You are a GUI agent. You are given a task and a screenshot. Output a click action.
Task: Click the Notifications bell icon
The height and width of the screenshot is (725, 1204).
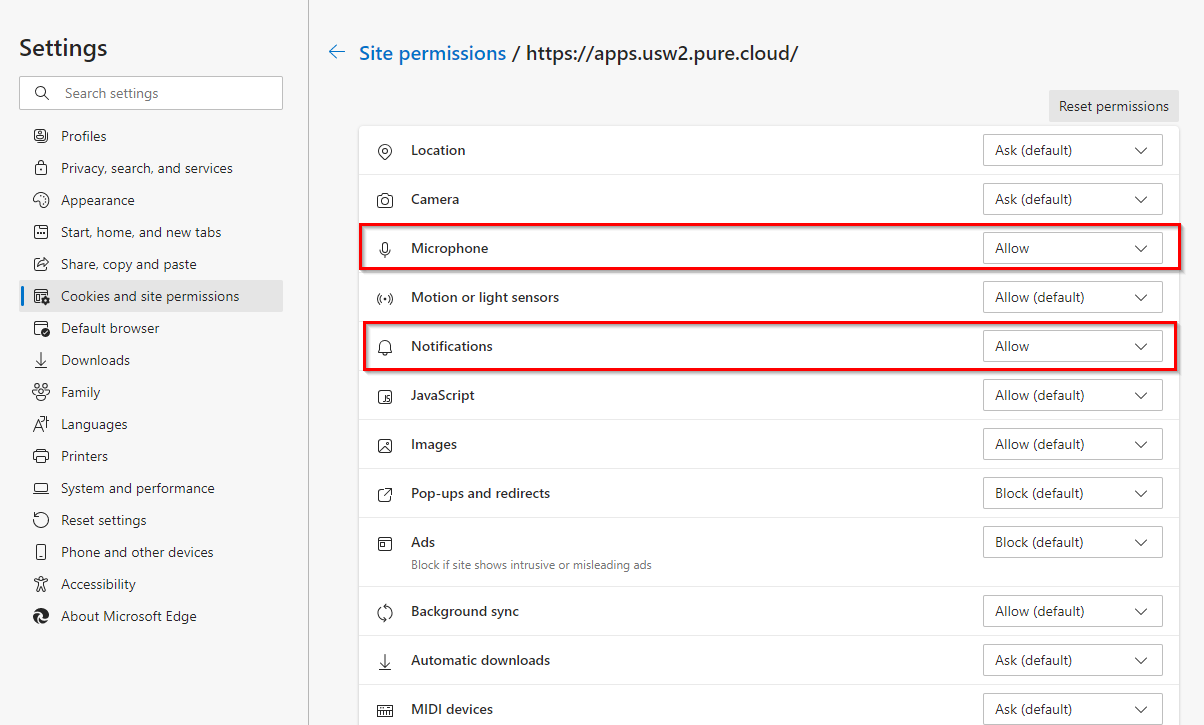coord(385,347)
